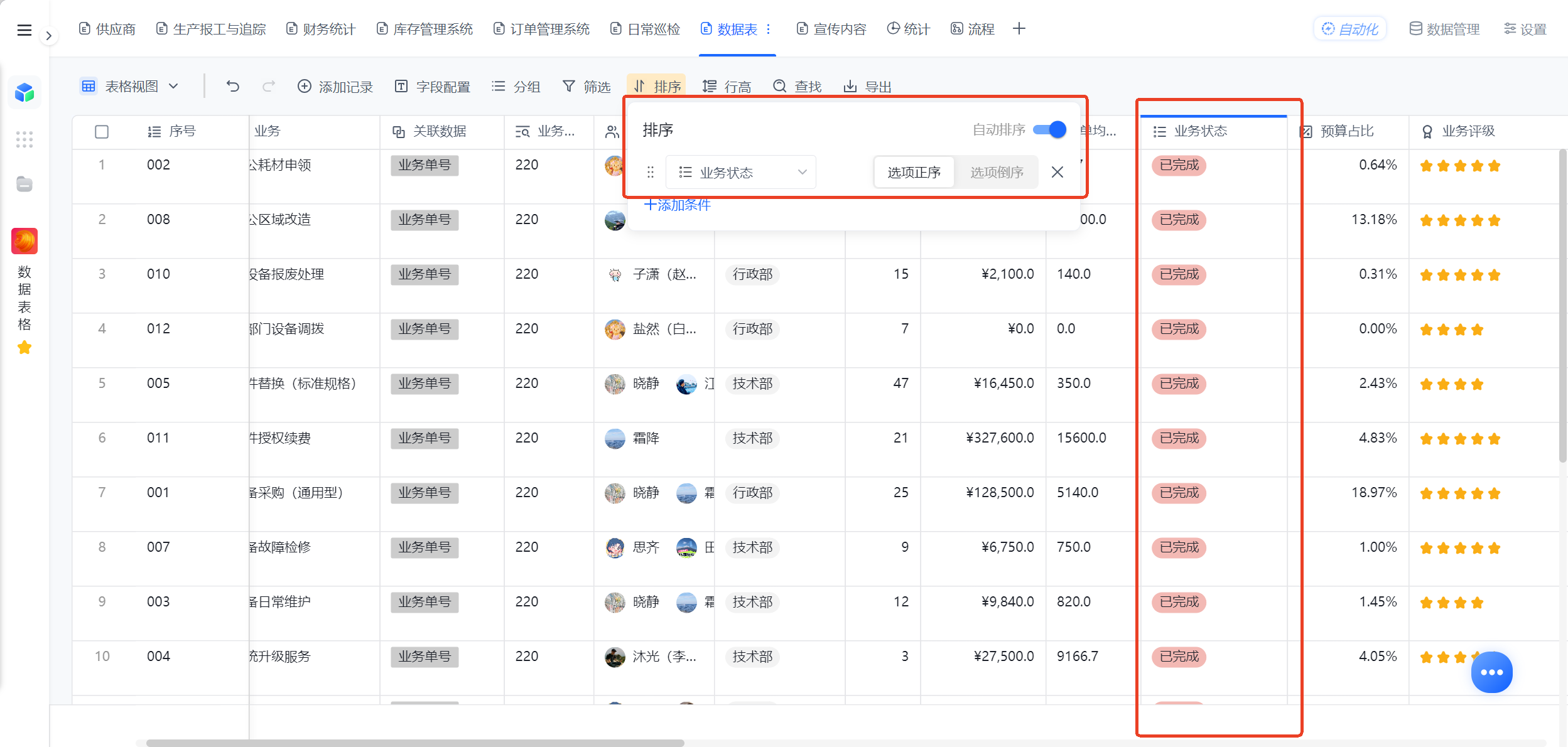This screenshot has width=1568, height=747.
Task: Switch to 生产报工与追踪 tab
Action: (x=211, y=29)
